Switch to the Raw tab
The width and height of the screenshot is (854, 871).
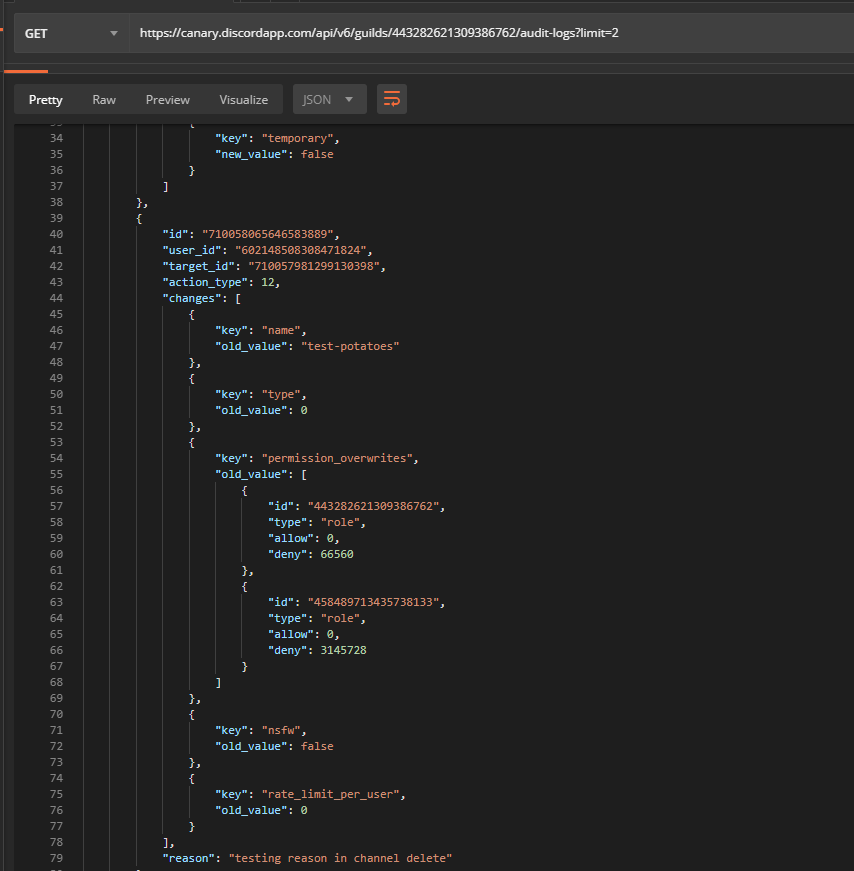pyautogui.click(x=104, y=99)
